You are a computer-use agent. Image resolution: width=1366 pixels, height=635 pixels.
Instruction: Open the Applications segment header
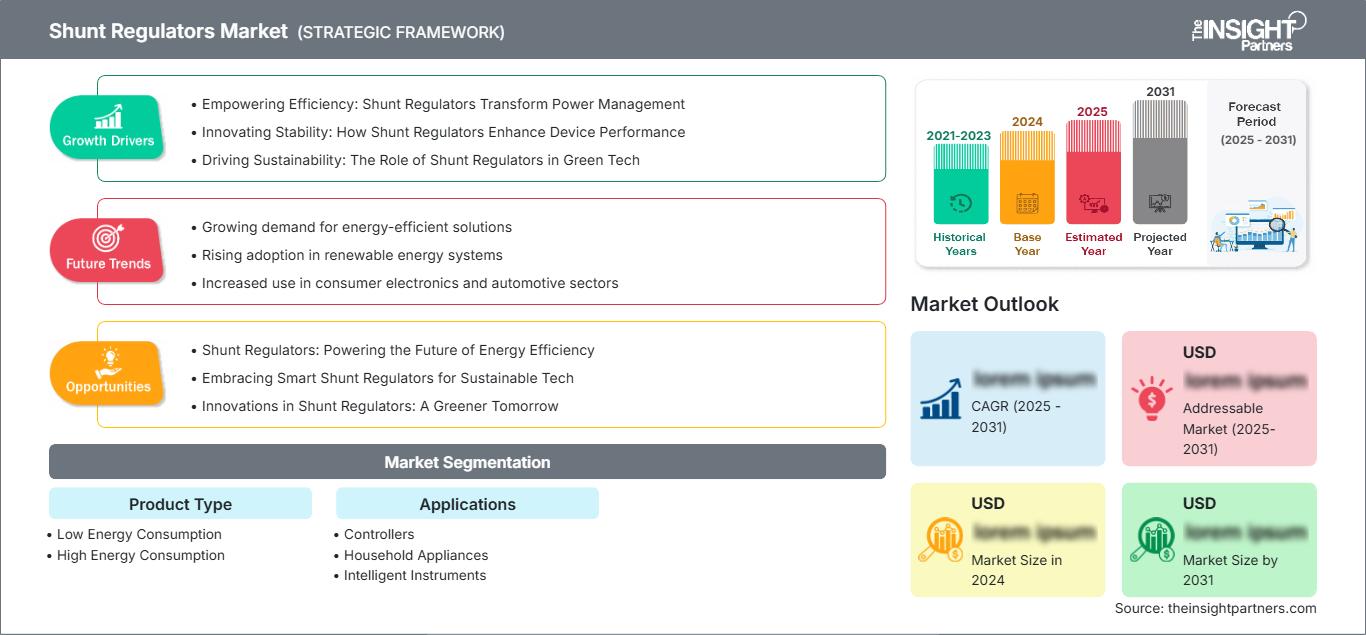coord(467,504)
